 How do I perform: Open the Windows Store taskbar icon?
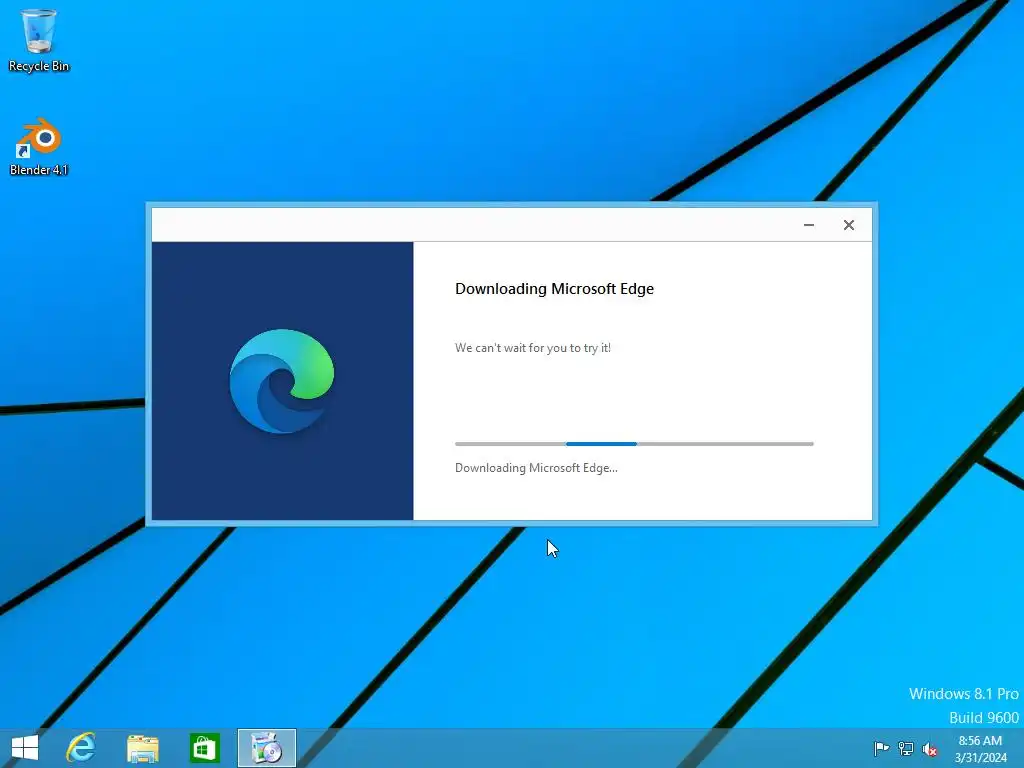(x=204, y=748)
